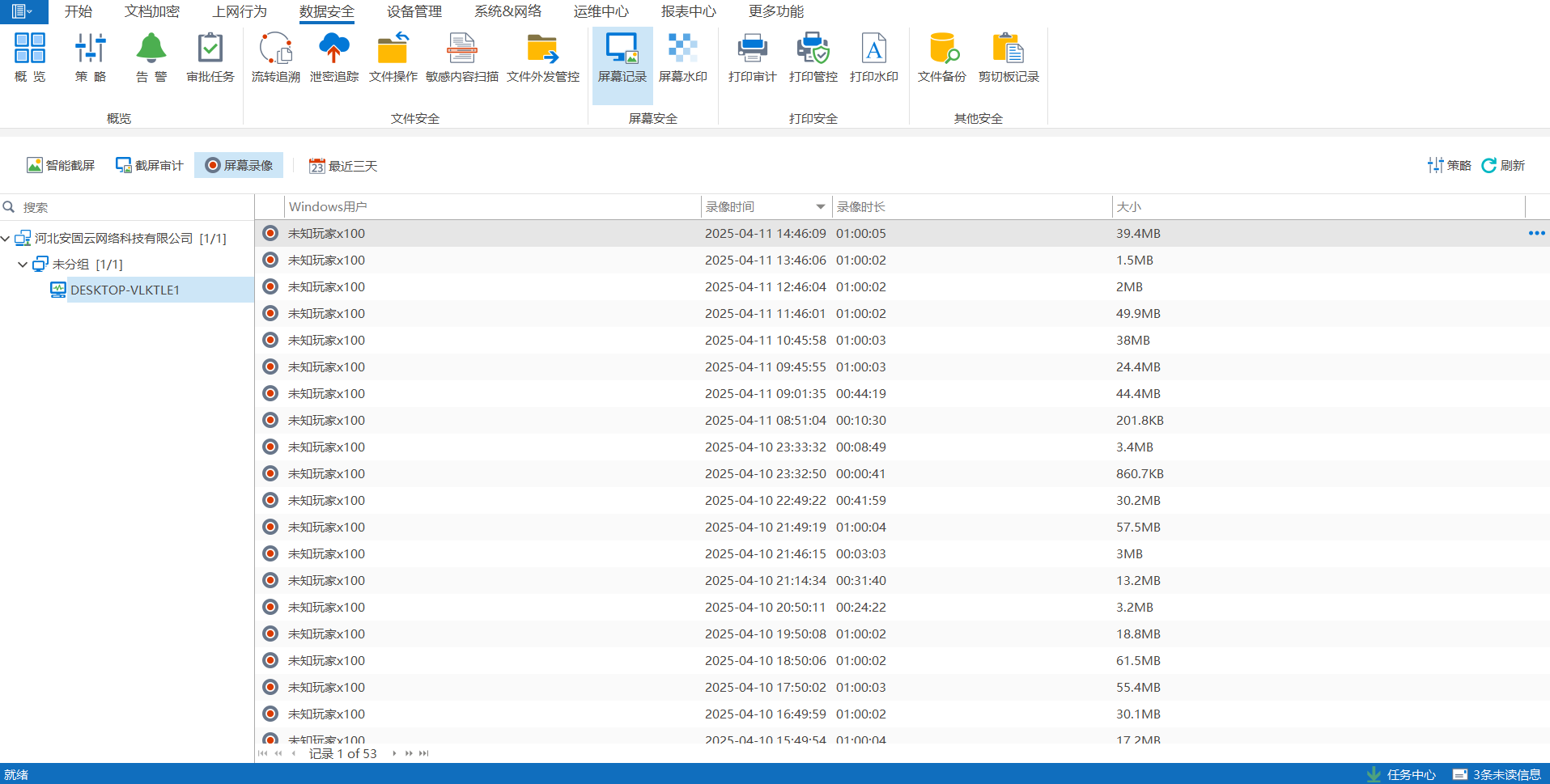The height and width of the screenshot is (784, 1550).
Task: Click record icon of 2025-04-10 23:32:50 row
Action: click(270, 473)
